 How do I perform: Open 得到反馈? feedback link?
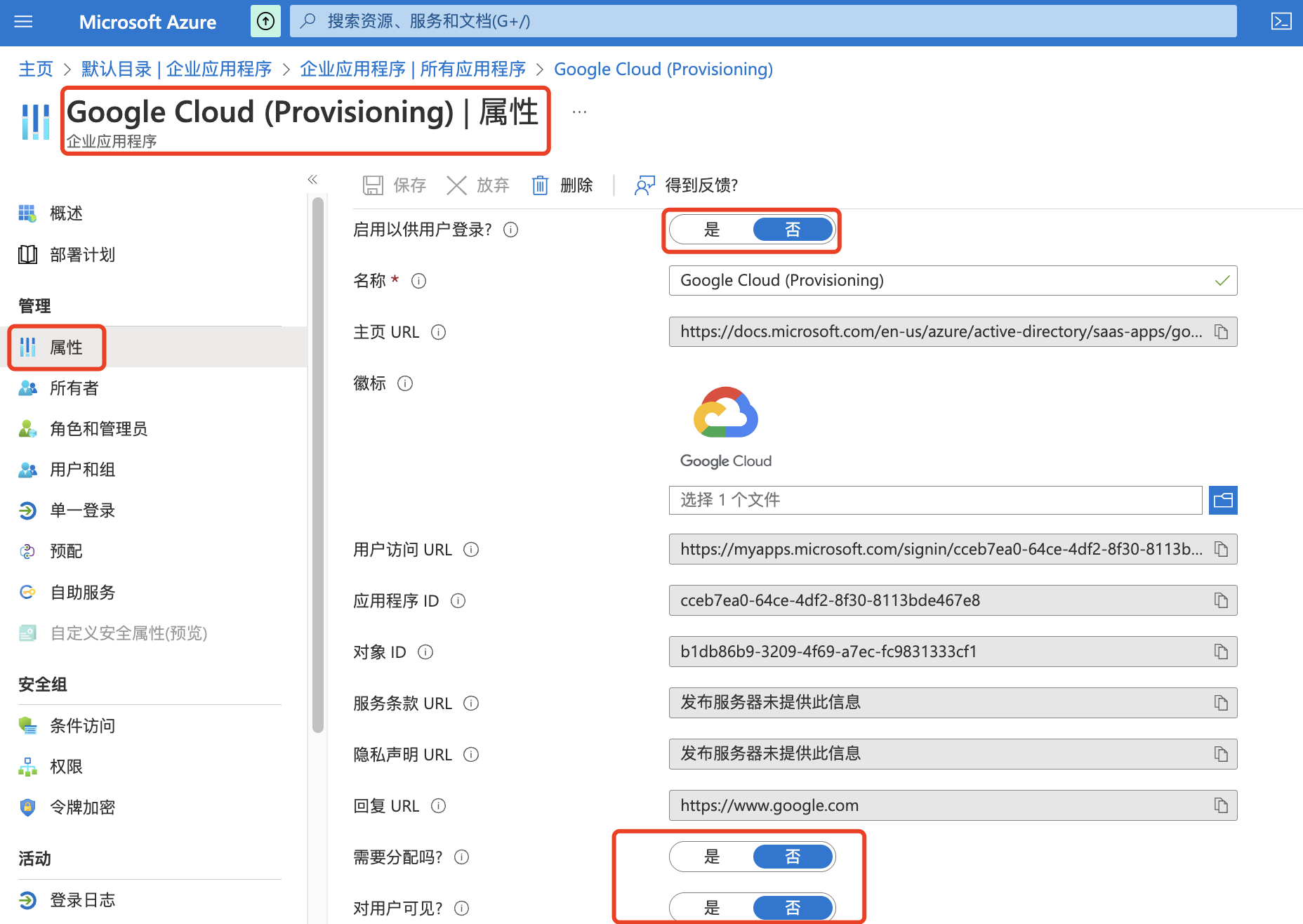686,185
